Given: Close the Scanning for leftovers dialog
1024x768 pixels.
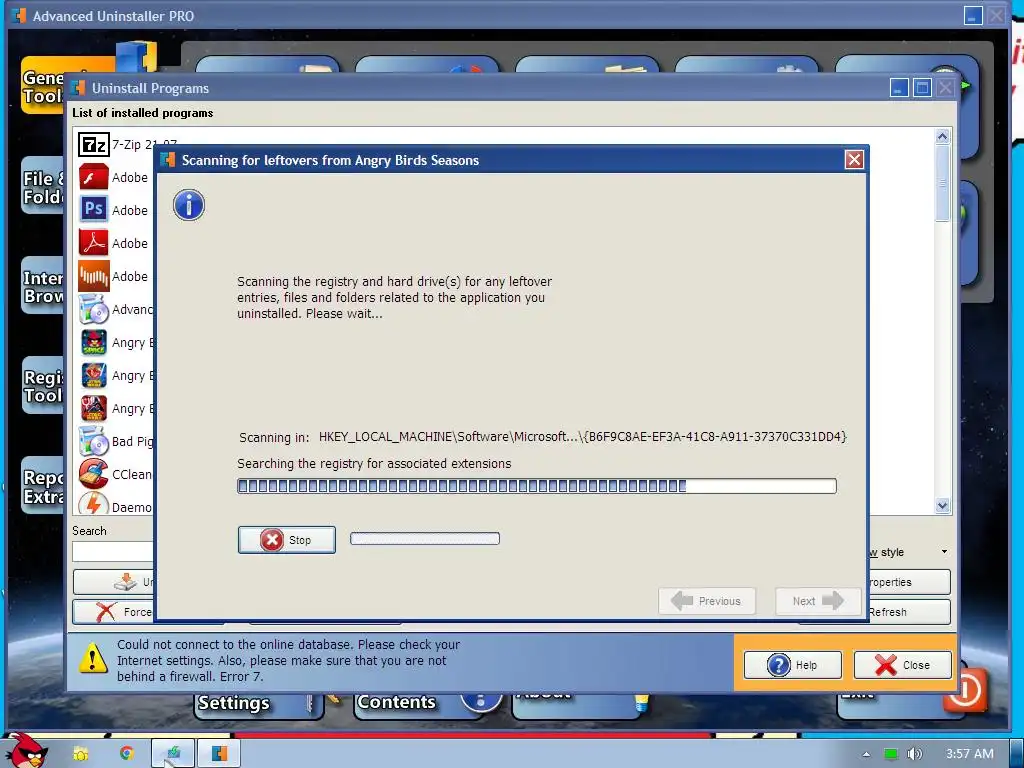Looking at the screenshot, I should [854, 160].
